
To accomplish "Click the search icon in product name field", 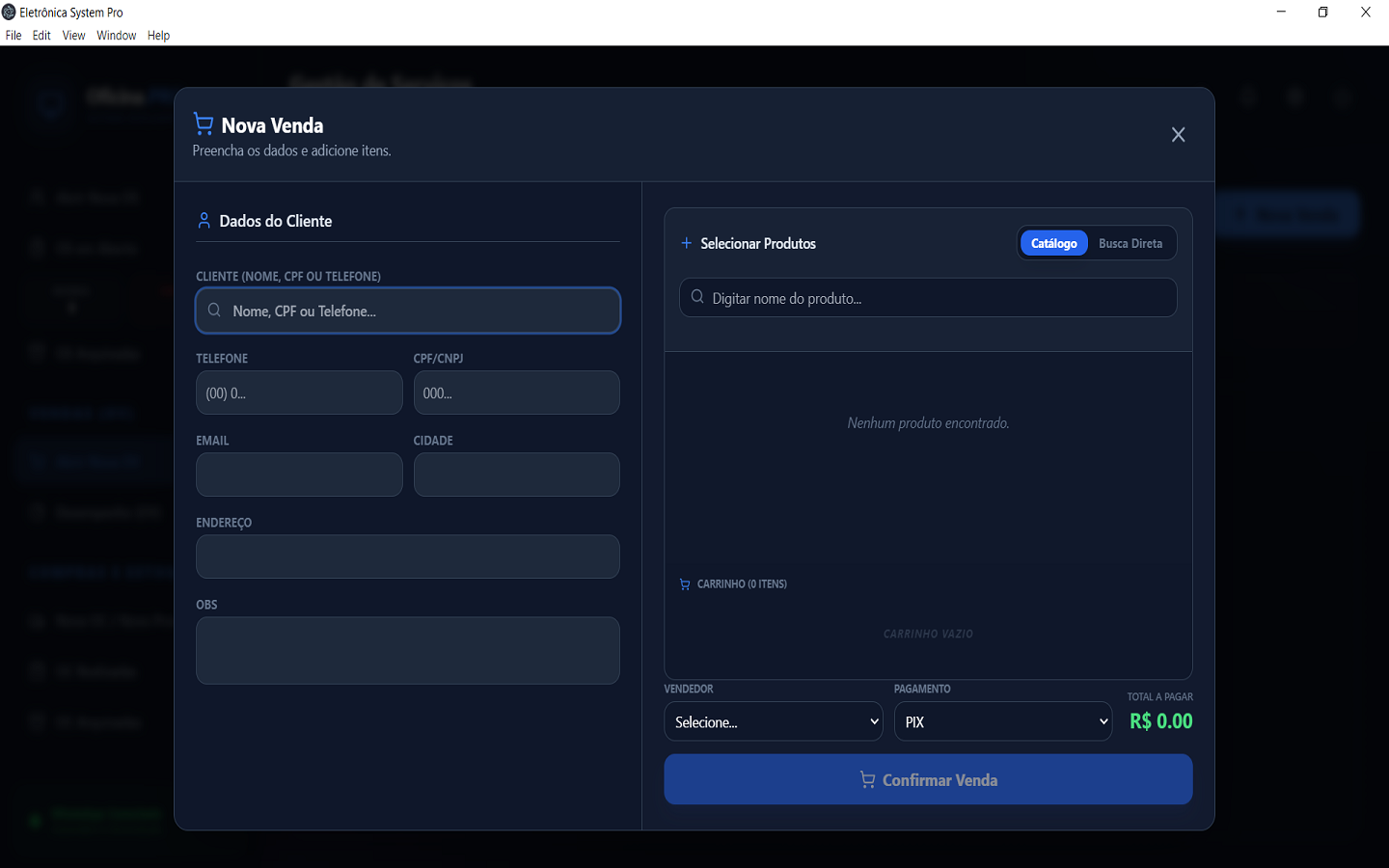I will point(697,297).
